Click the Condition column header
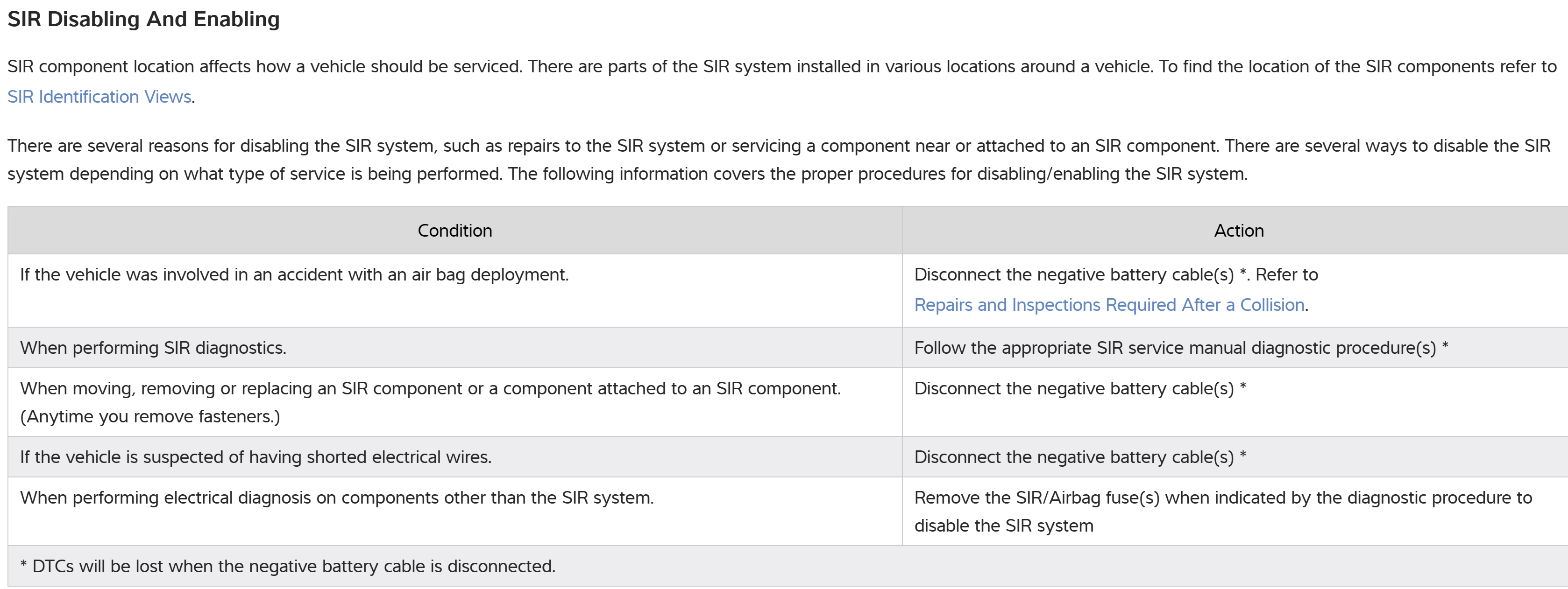Screen dimensions: 1568x589 point(454,231)
